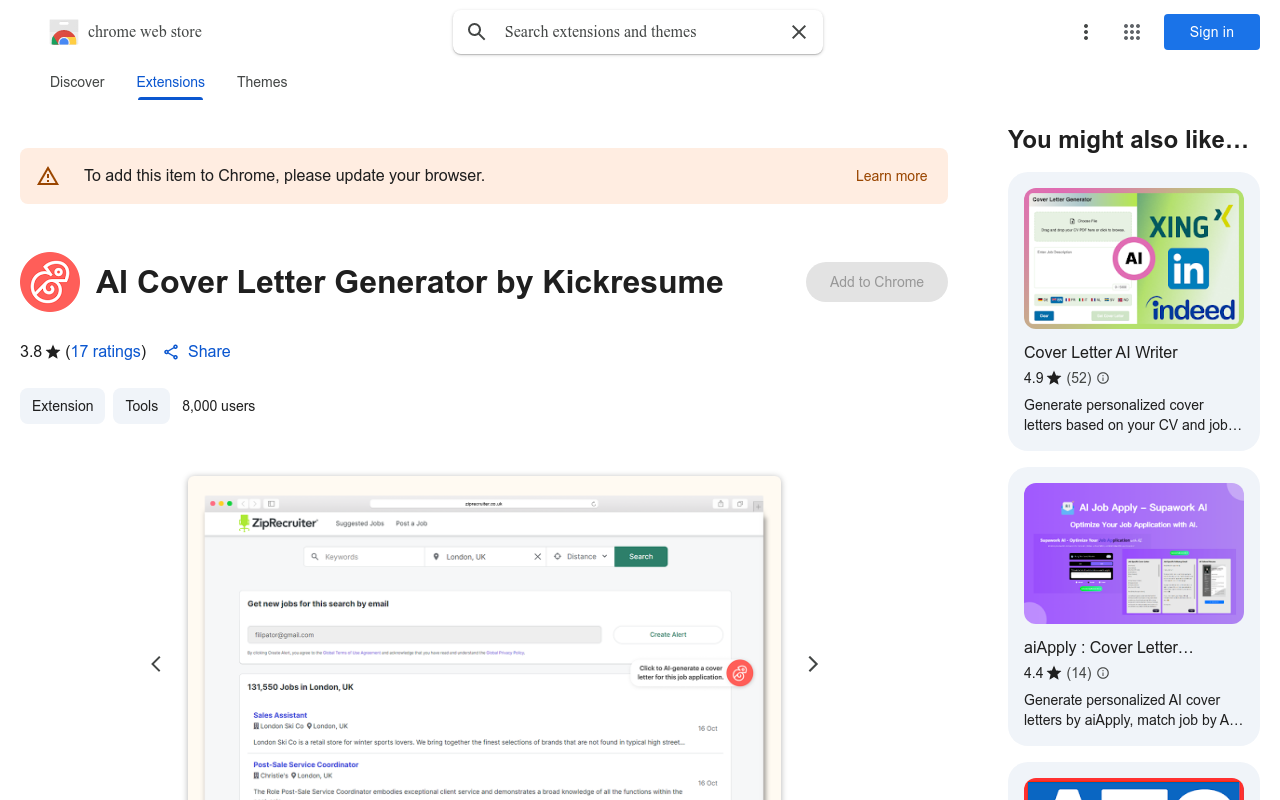Click the 4.9 rating on Cover Letter AI Writer
Image resolution: width=1280 pixels, height=800 pixels.
click(1042, 378)
